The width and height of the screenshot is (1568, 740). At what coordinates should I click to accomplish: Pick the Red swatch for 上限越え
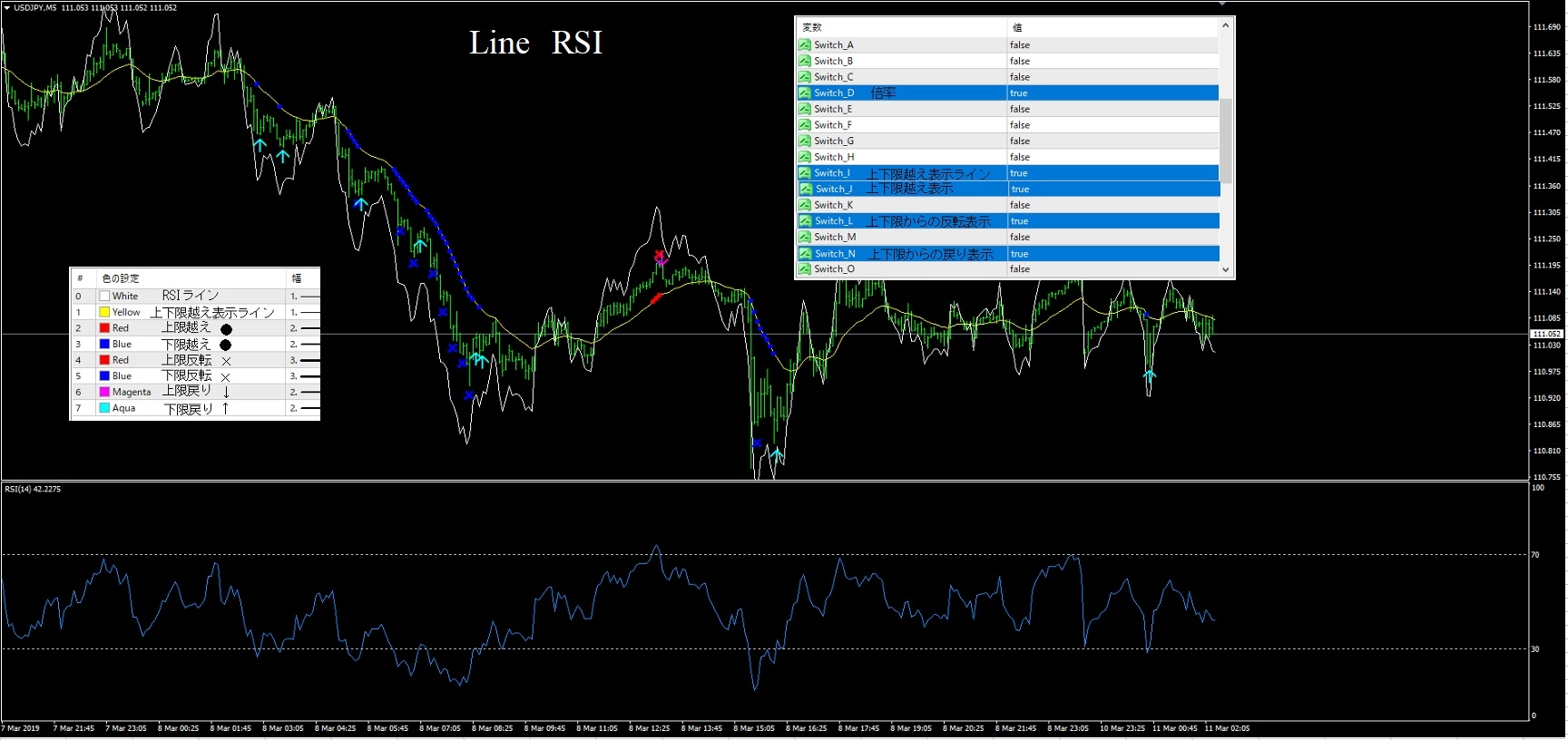(104, 328)
